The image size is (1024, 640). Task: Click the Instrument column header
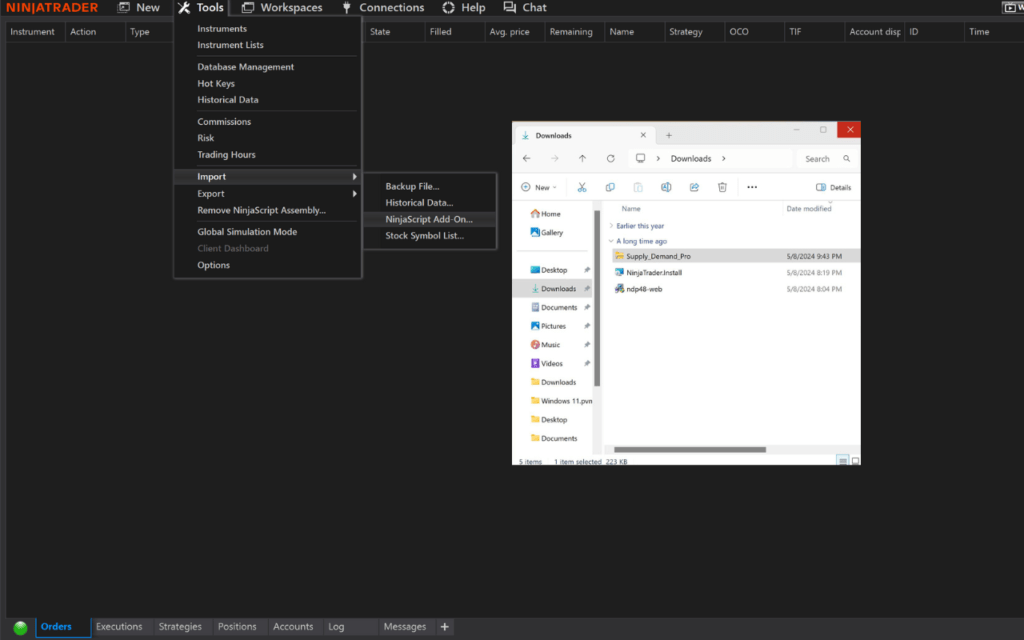tap(33, 31)
